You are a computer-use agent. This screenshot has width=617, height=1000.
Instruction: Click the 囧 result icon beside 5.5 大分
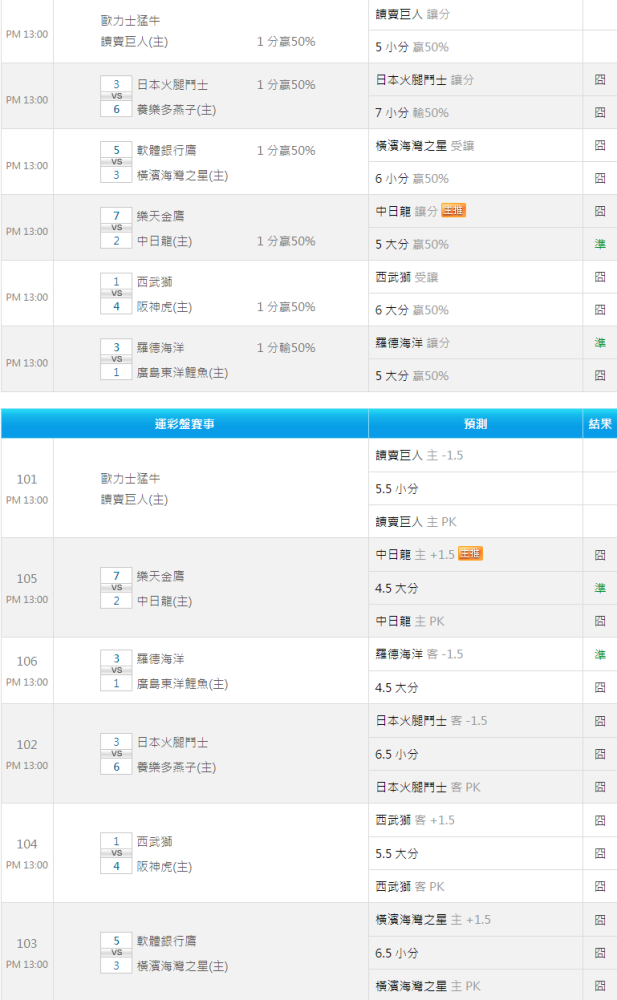coord(600,853)
